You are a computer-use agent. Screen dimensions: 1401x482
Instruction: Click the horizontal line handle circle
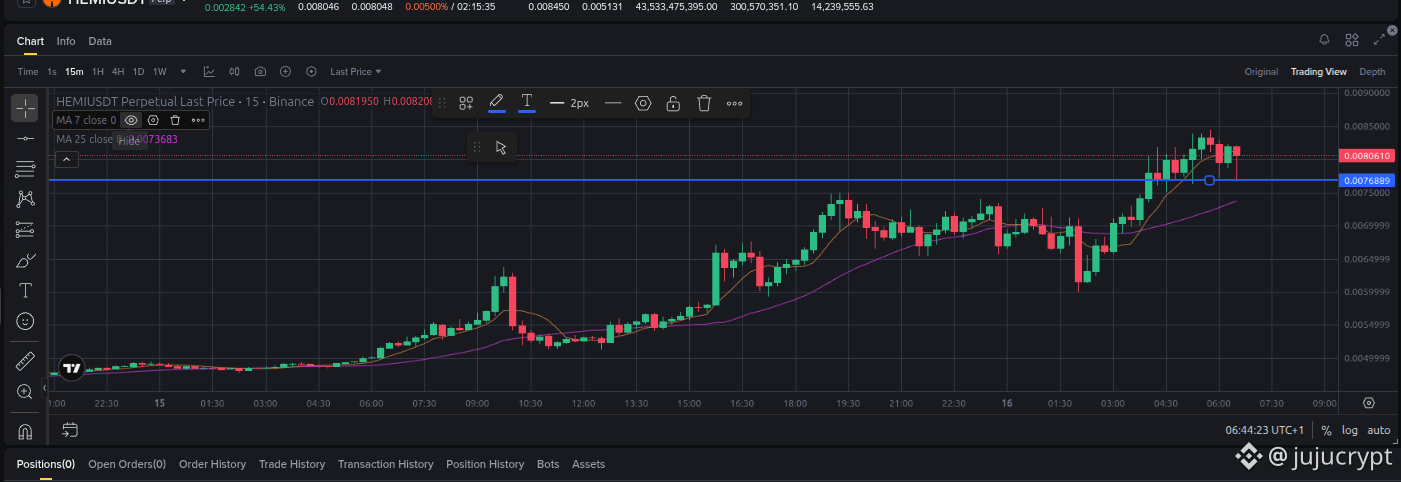[x=1210, y=180]
